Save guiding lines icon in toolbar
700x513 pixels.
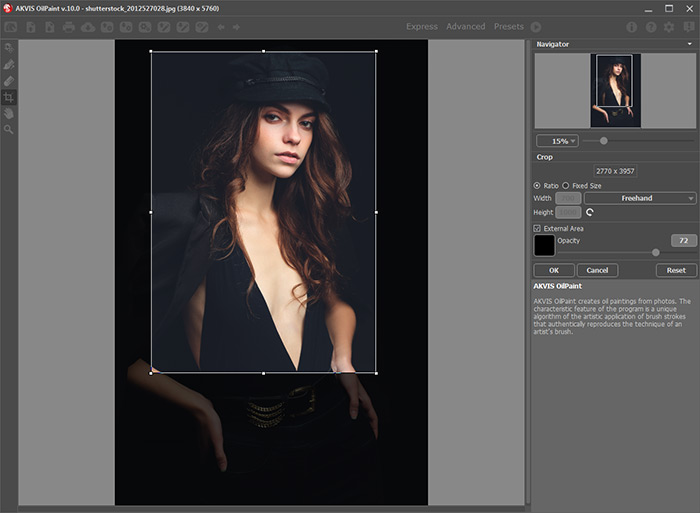tap(183, 27)
